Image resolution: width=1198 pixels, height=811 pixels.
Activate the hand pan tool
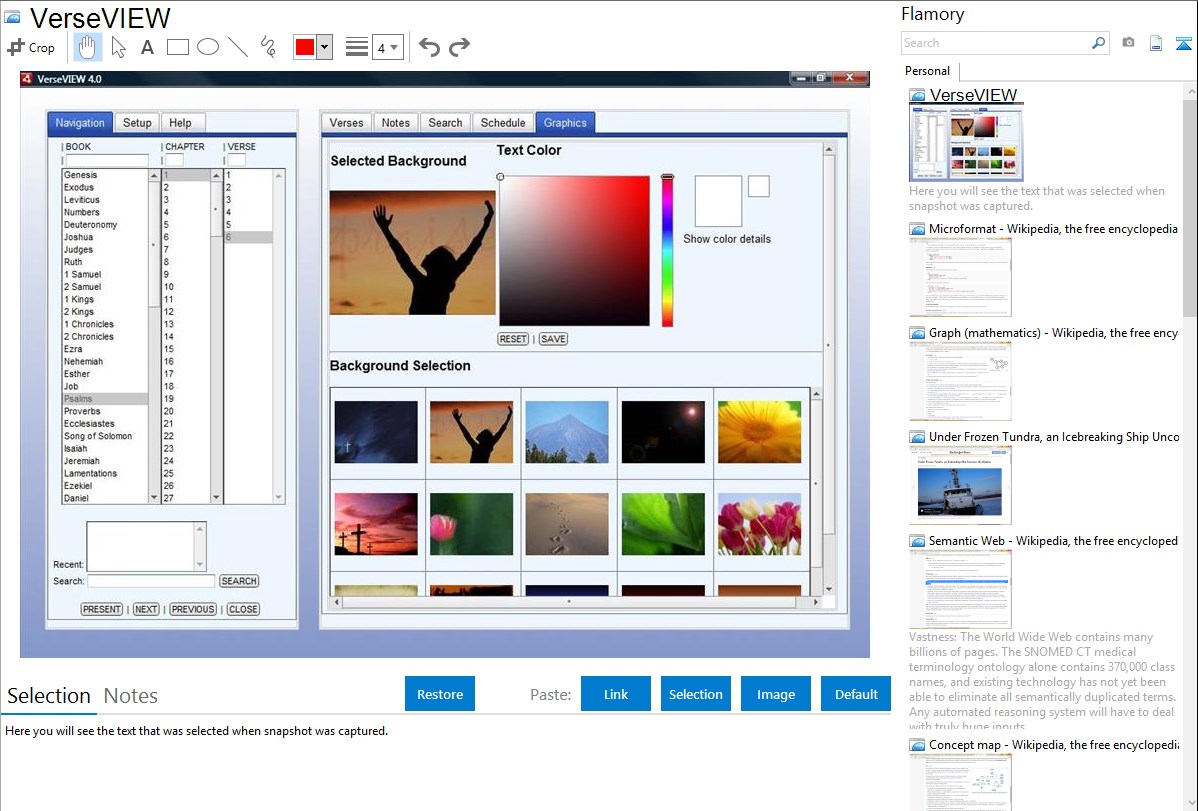pos(88,47)
